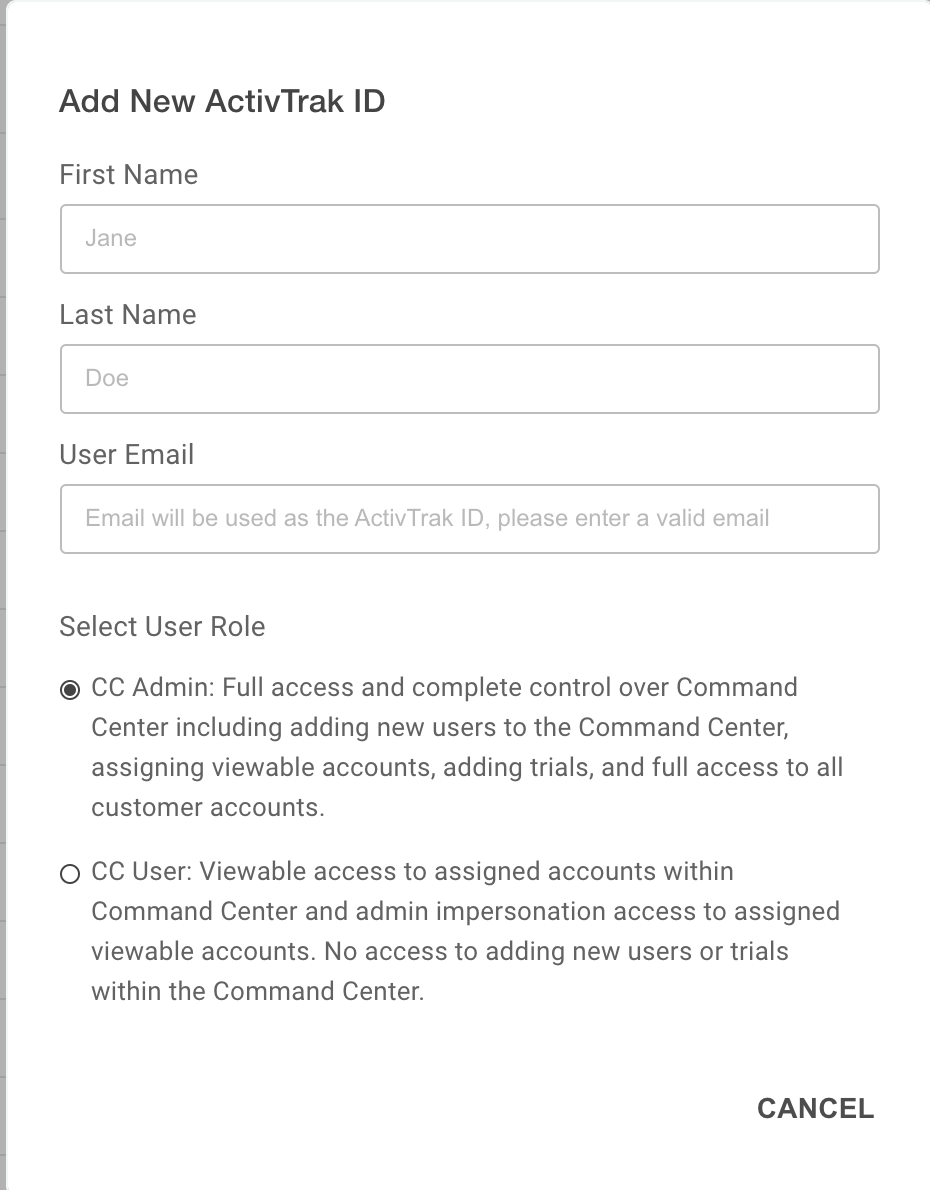Click the User Email field label
This screenshot has height=1190, width=930.
pyautogui.click(x=127, y=455)
